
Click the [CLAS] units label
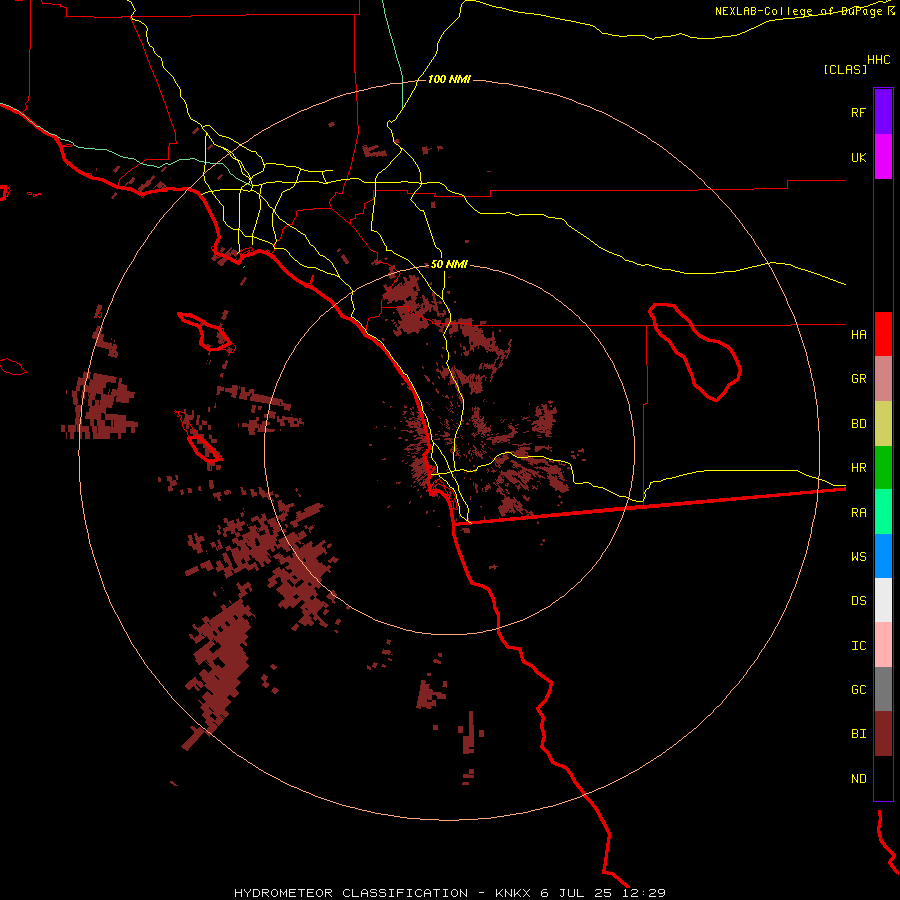845,69
